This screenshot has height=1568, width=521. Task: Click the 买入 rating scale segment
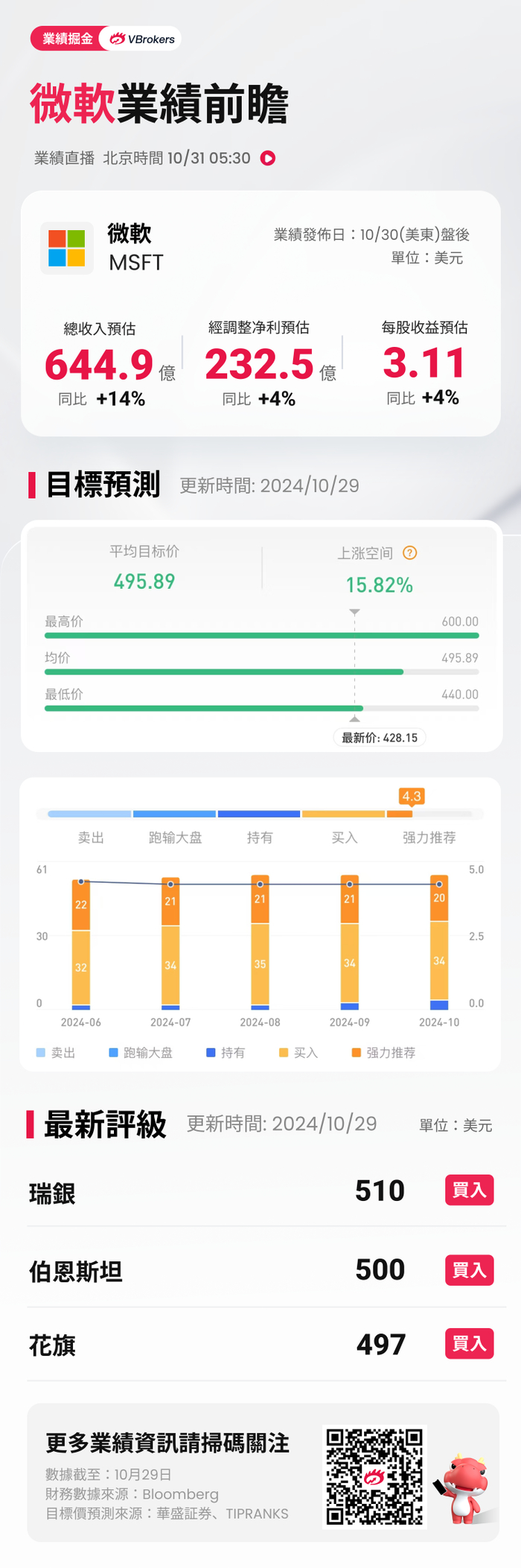point(344,814)
